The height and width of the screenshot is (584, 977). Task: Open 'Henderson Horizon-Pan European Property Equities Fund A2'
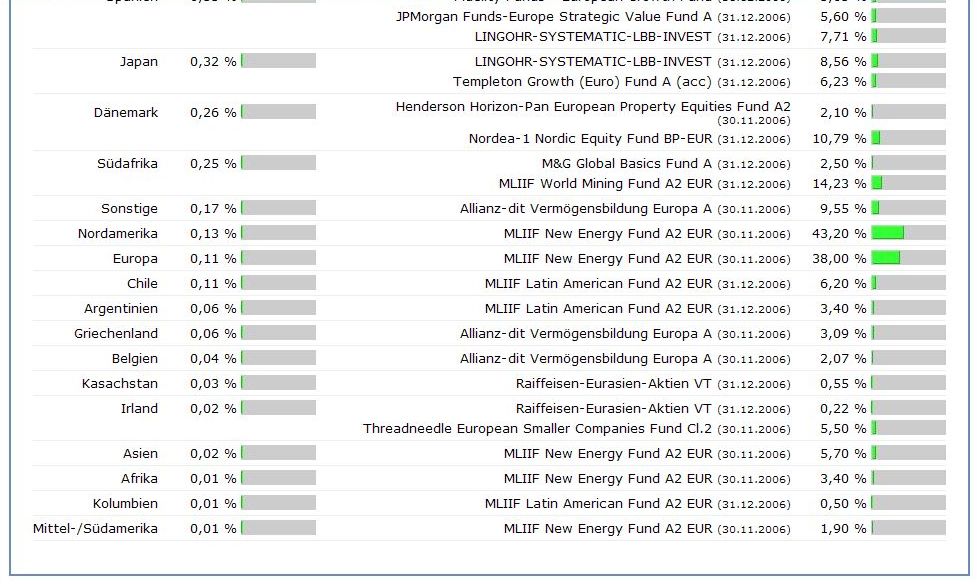[593, 107]
